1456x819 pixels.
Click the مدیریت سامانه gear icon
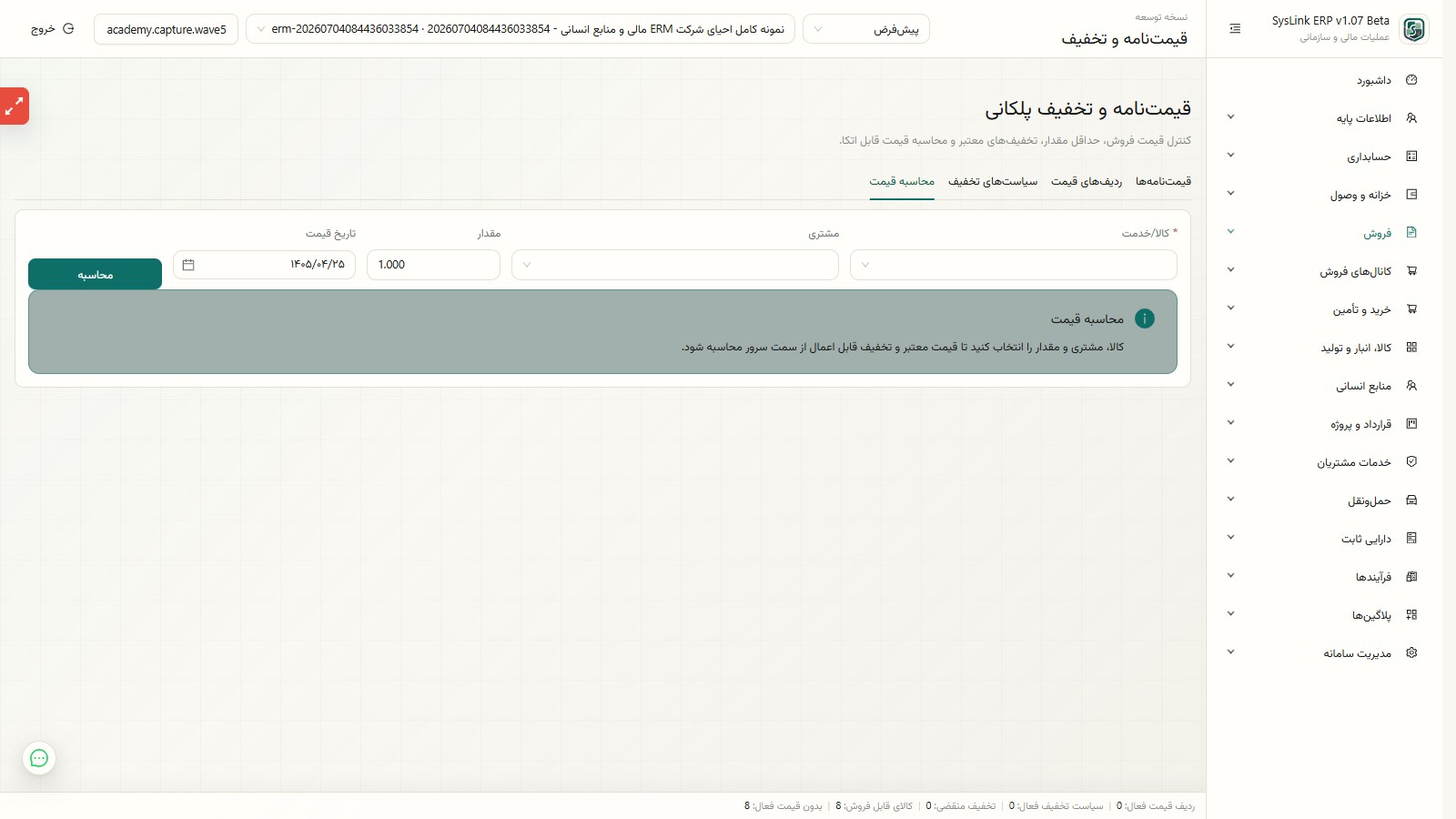pyautogui.click(x=1411, y=653)
